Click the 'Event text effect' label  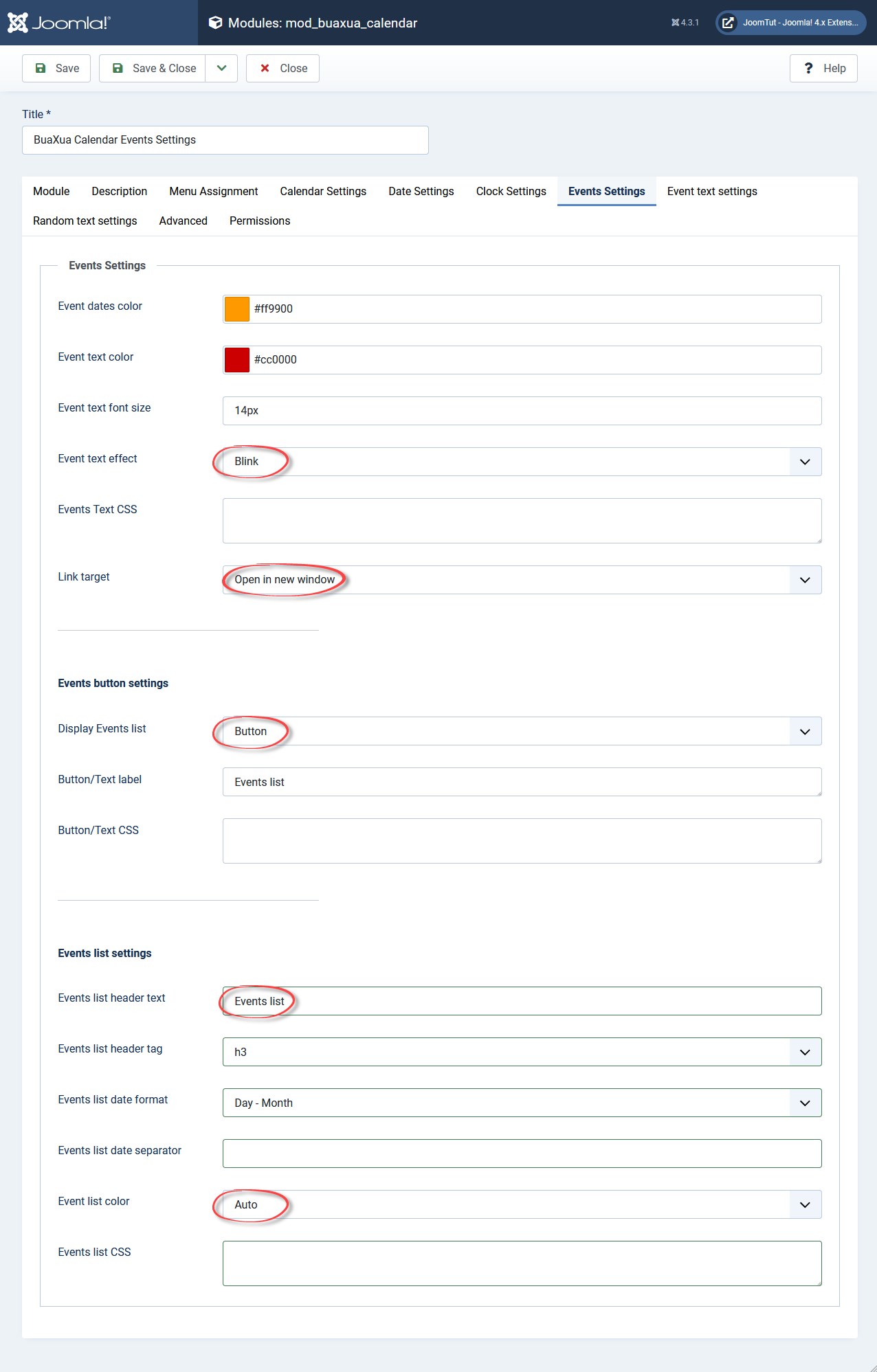tap(98, 458)
